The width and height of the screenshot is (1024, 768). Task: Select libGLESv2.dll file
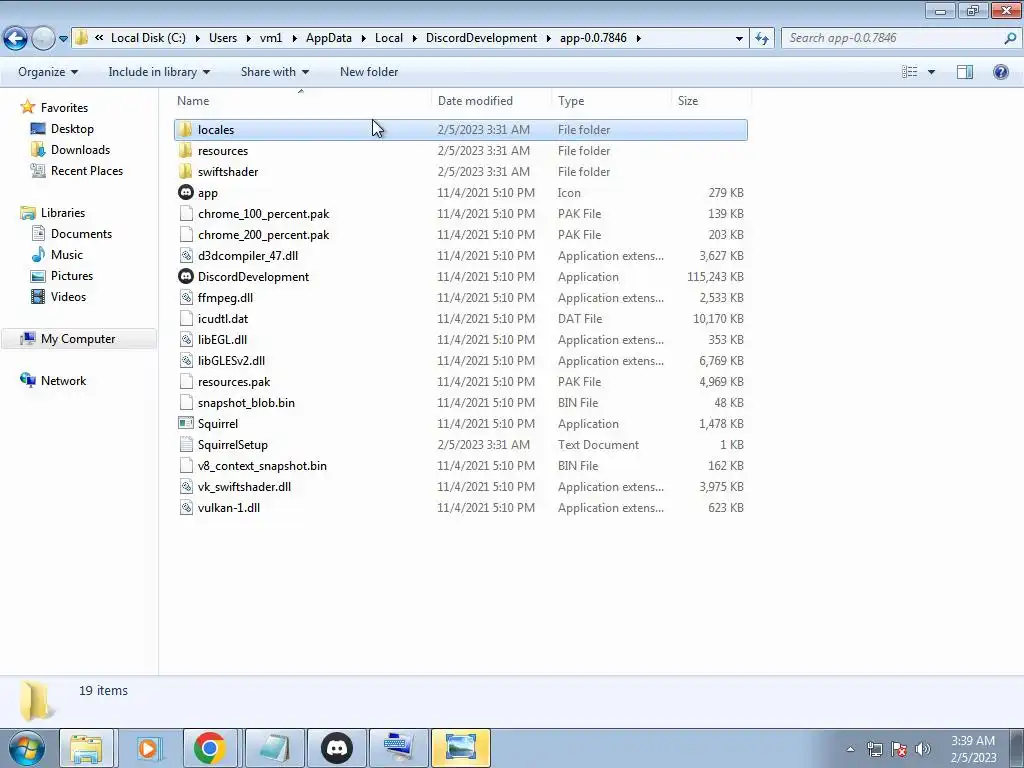tap(231, 360)
